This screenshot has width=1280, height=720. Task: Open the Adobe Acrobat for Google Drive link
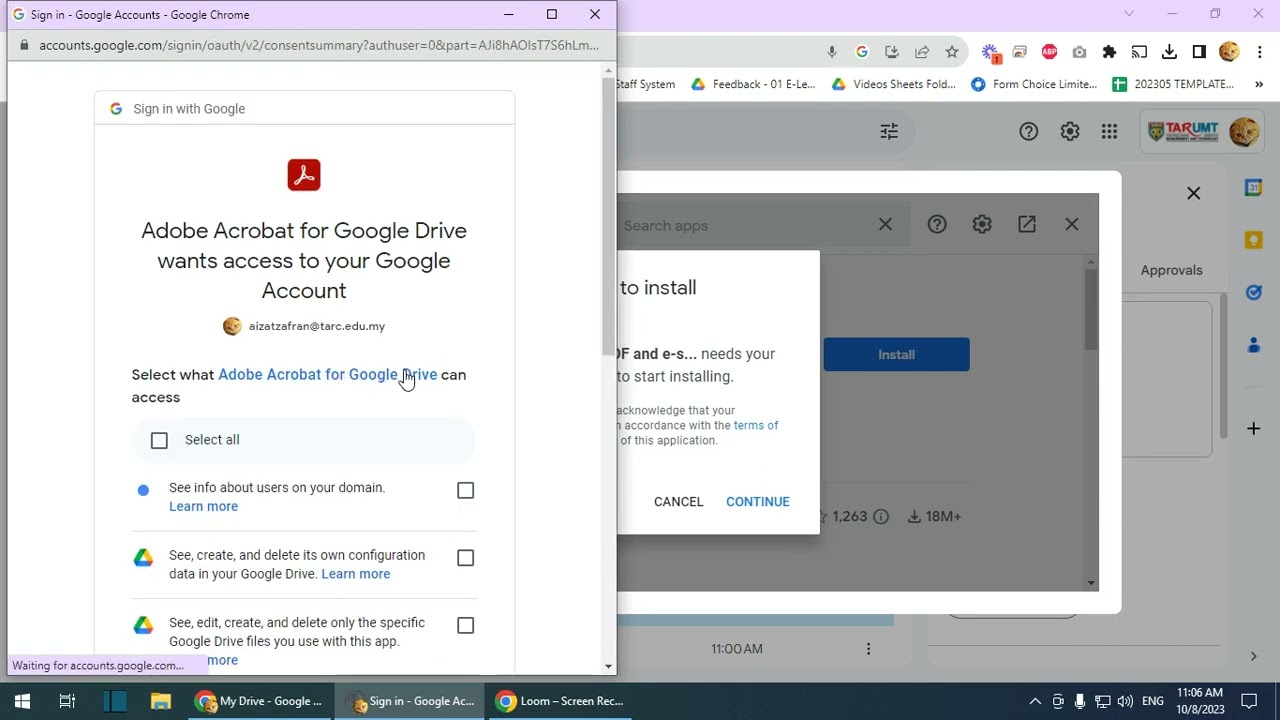click(328, 375)
